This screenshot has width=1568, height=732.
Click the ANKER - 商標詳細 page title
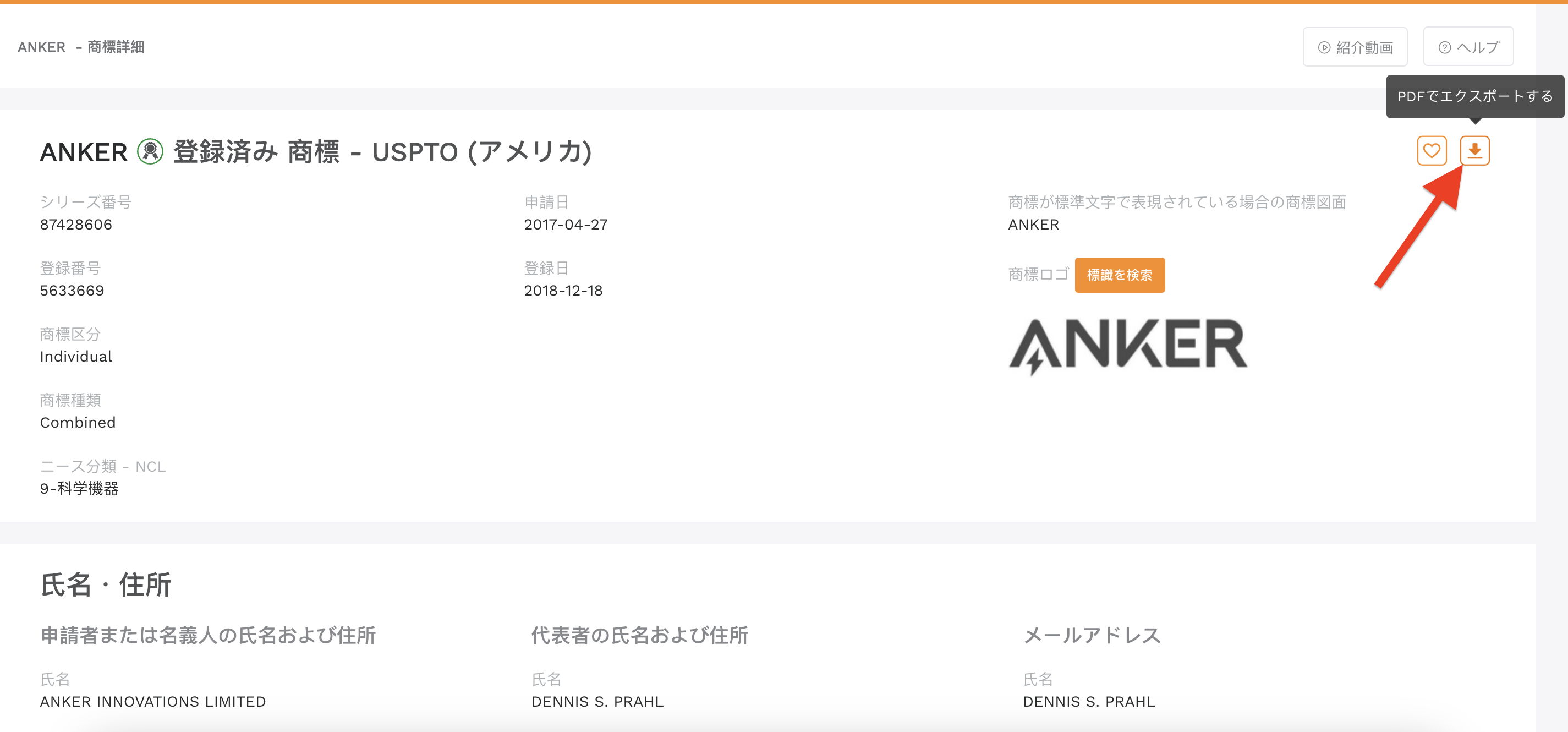pyautogui.click(x=81, y=47)
